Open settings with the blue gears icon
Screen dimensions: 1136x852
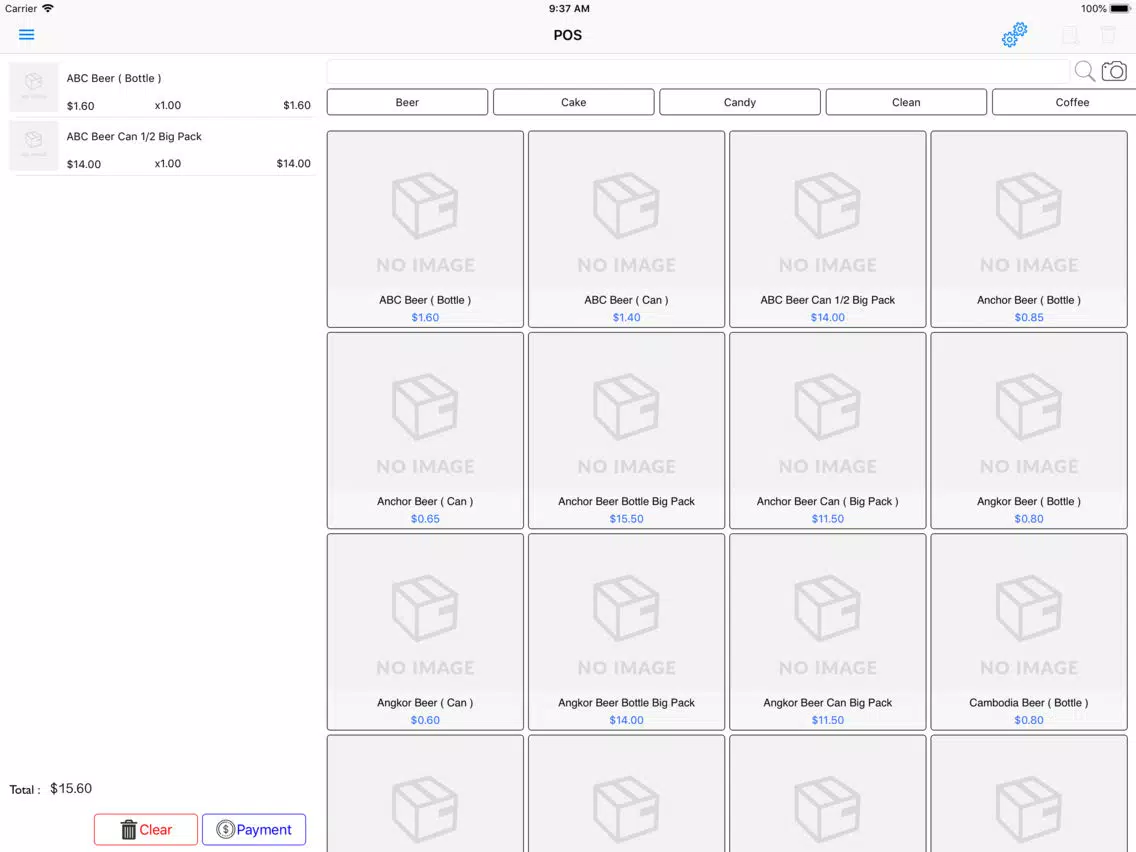click(x=1014, y=35)
